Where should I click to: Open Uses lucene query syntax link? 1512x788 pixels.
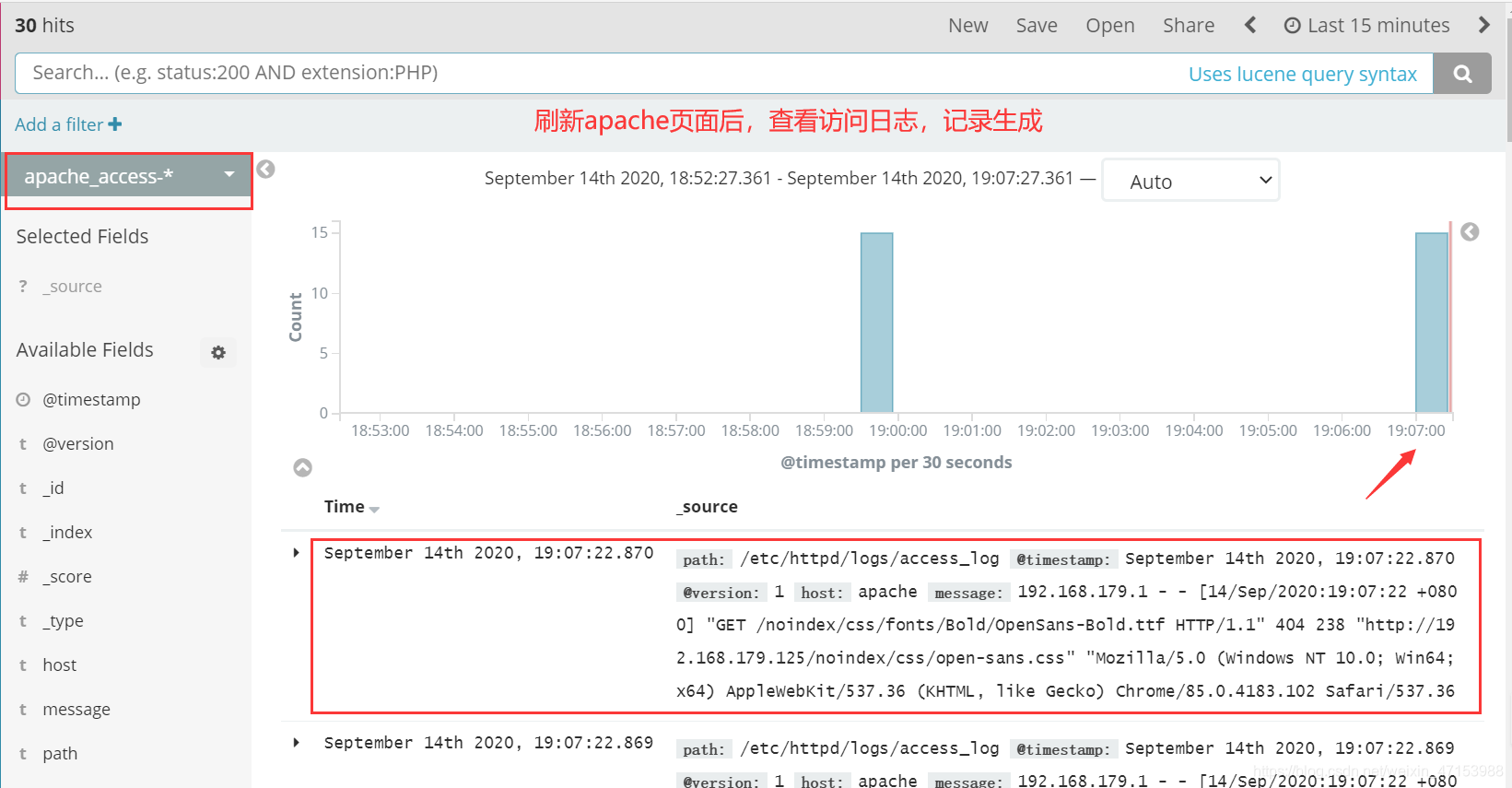pos(1302,75)
